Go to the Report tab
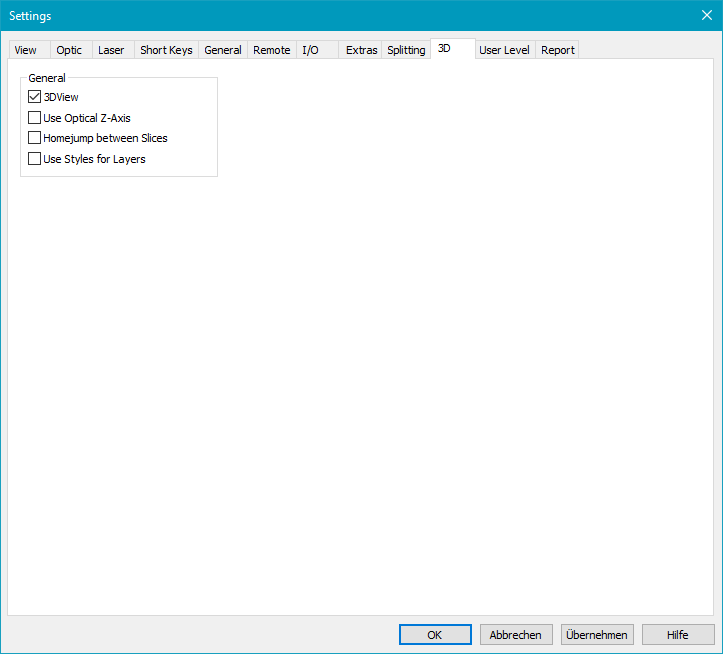The height and width of the screenshot is (654, 723). click(x=558, y=50)
